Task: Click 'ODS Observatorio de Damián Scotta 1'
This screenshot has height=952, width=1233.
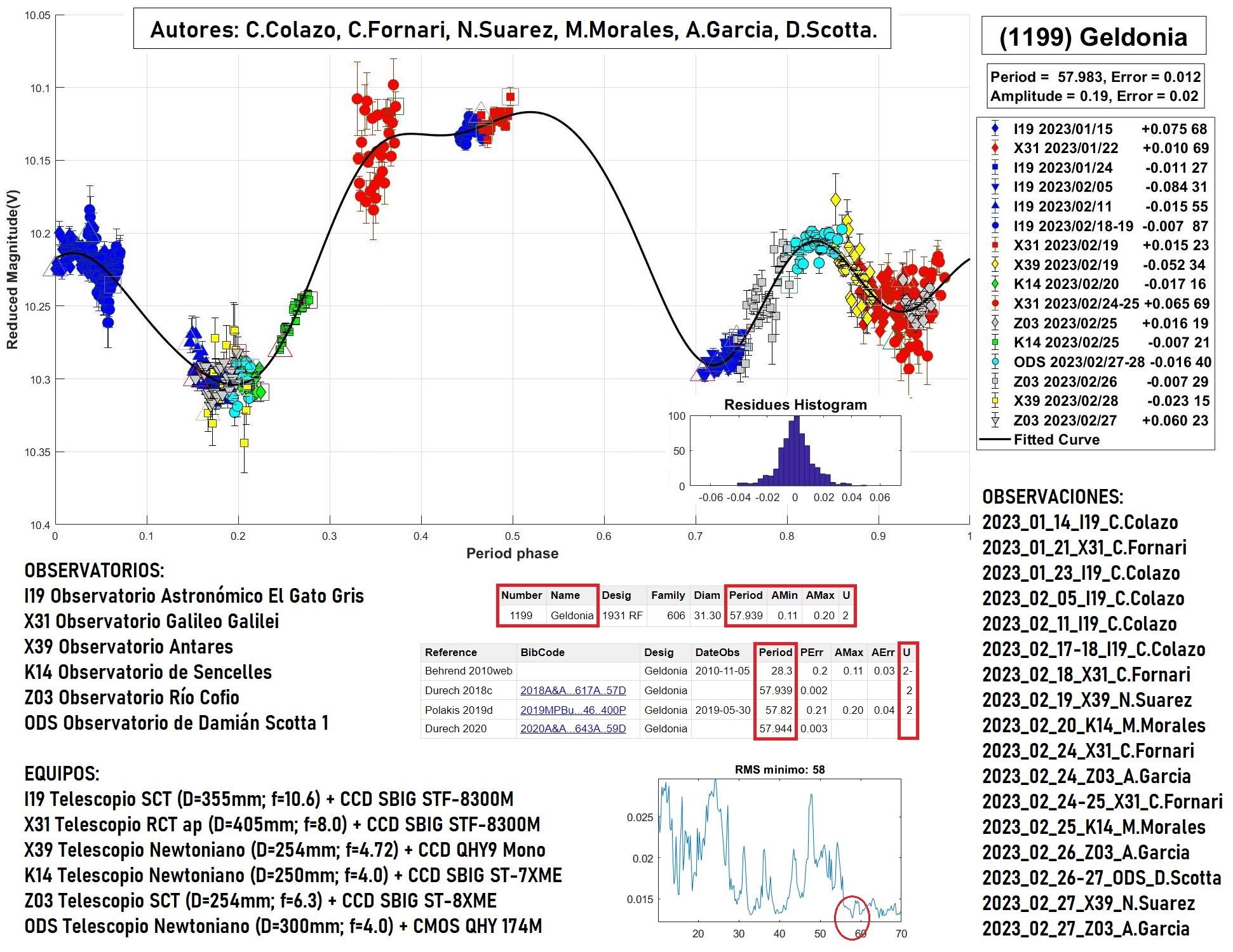Action: tap(177, 723)
